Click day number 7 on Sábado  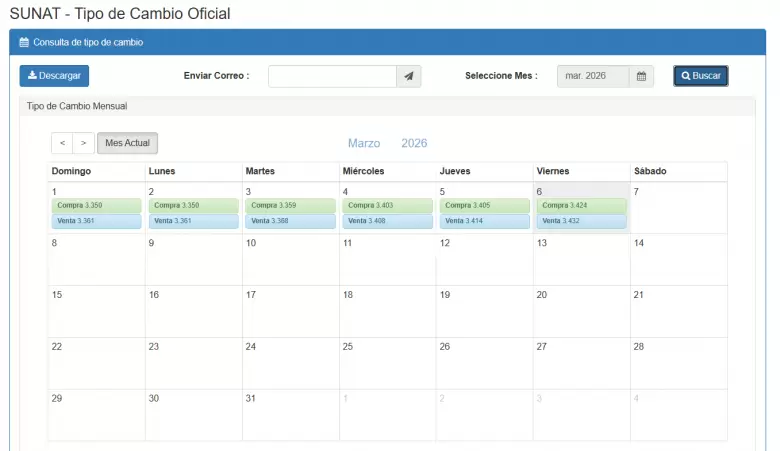pyautogui.click(x=636, y=191)
